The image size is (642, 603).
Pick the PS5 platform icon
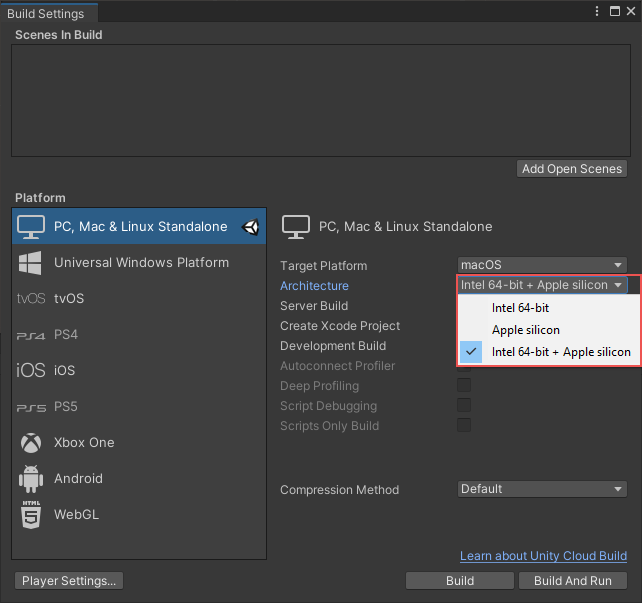point(31,407)
